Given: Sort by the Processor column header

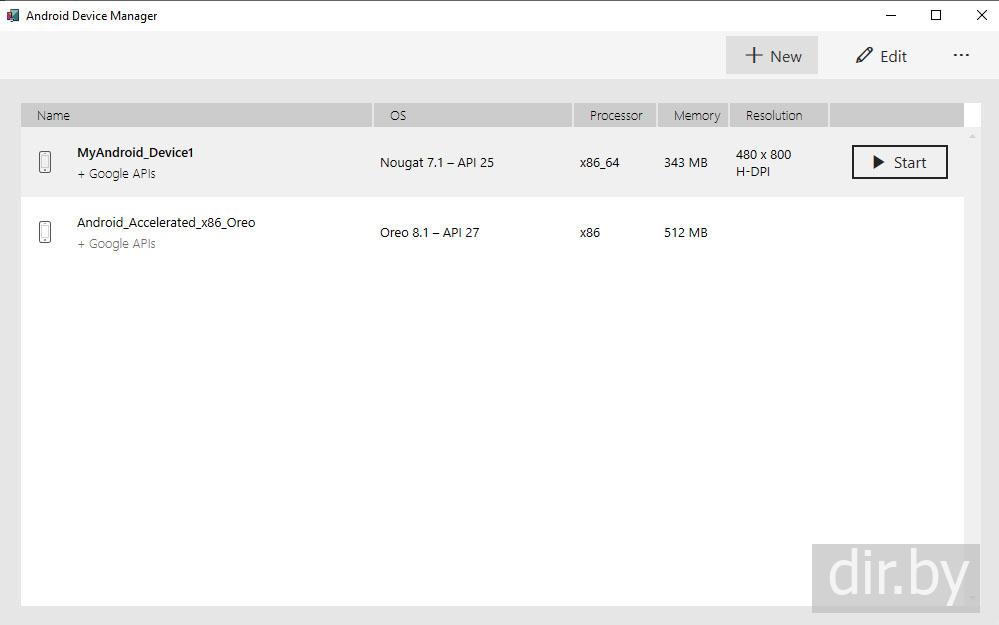Looking at the screenshot, I should [615, 115].
